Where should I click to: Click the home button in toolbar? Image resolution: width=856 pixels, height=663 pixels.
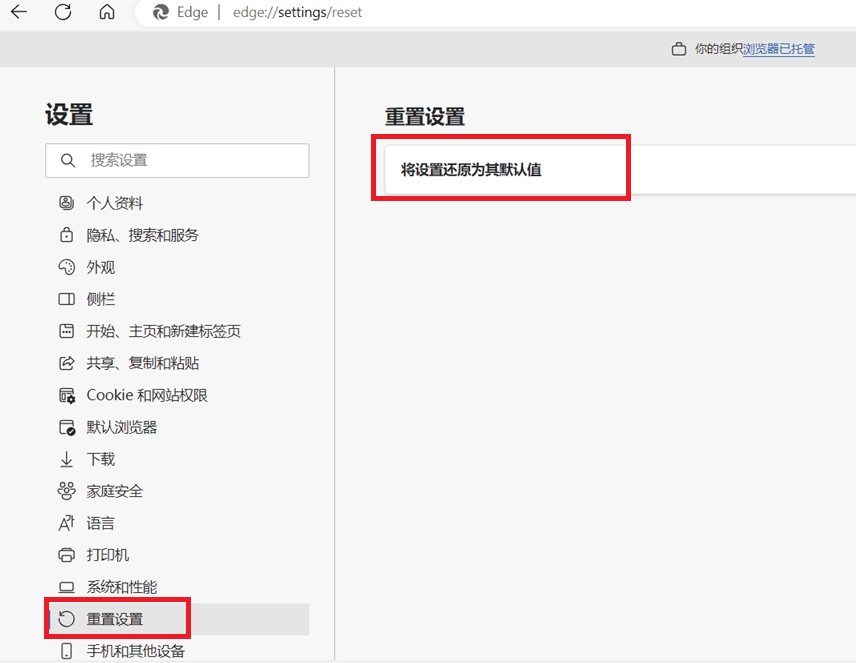[106, 13]
